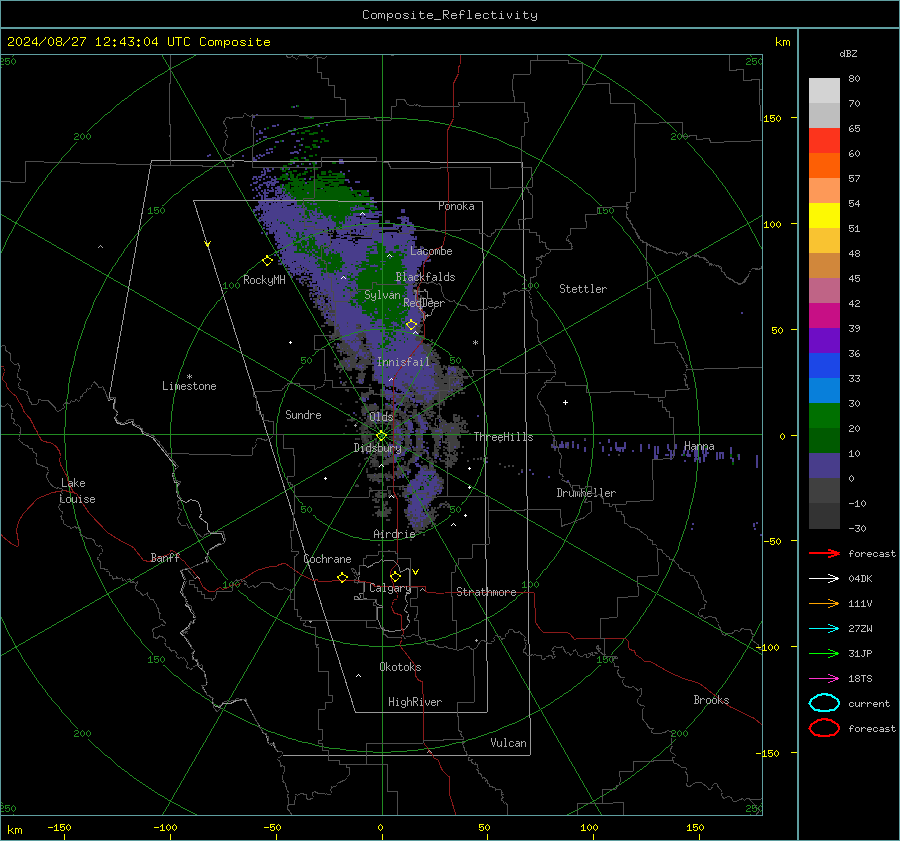Click the Sylvan label on the map
The image size is (900, 841).
pyautogui.click(x=382, y=295)
